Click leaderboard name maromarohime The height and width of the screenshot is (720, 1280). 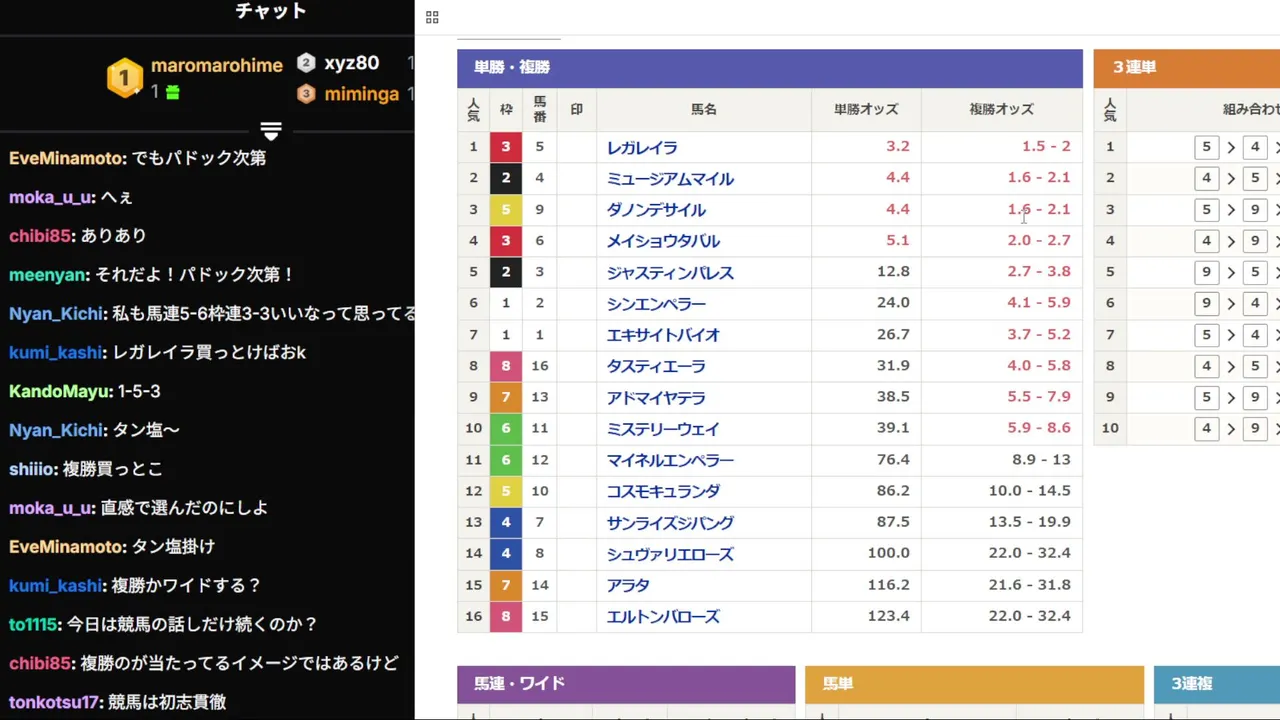(x=217, y=65)
